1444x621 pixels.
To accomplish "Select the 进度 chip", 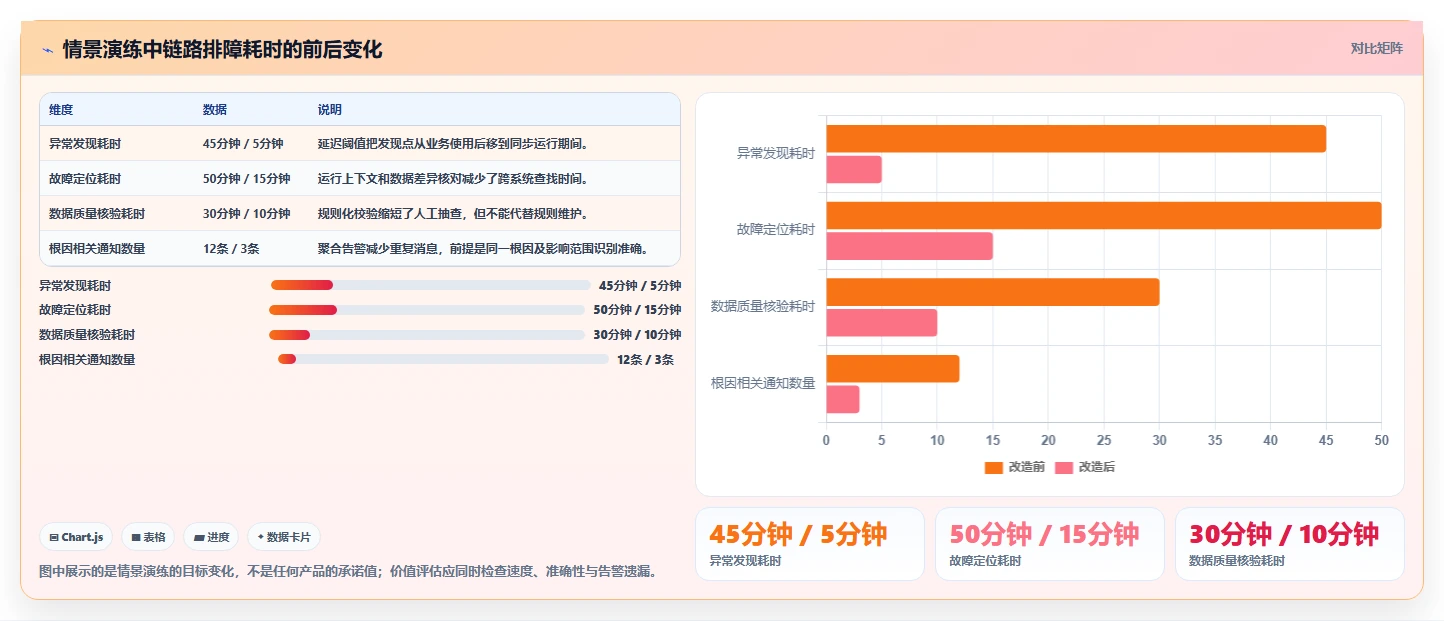I will click(x=211, y=537).
